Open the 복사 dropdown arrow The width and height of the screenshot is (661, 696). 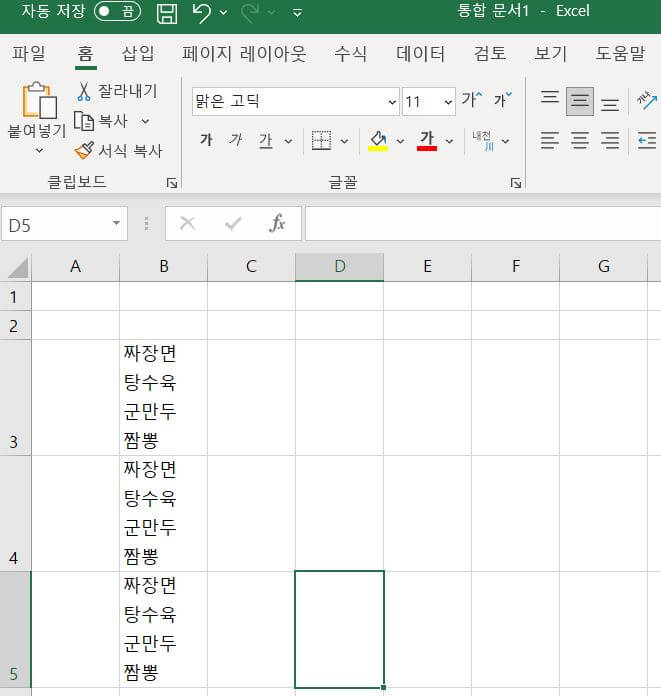point(145,121)
